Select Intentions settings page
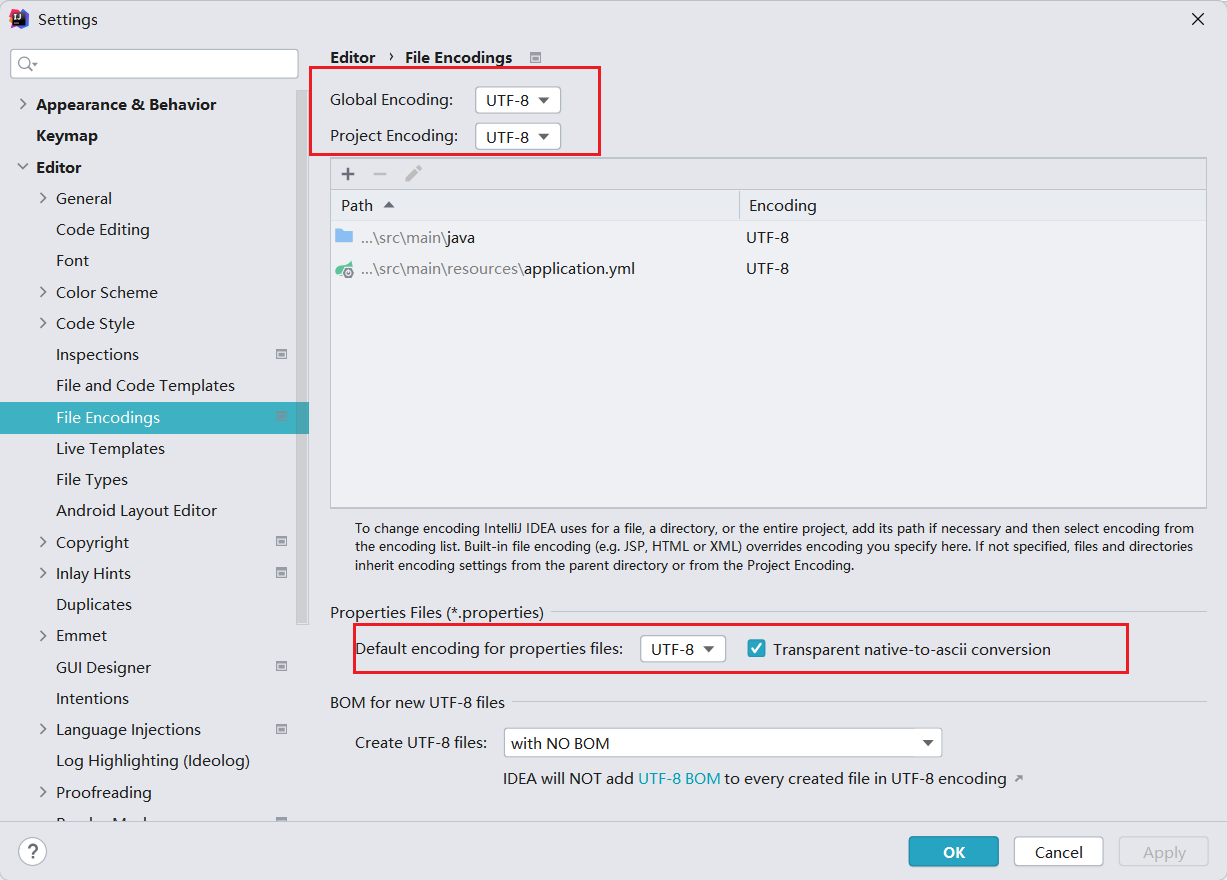 coord(92,698)
